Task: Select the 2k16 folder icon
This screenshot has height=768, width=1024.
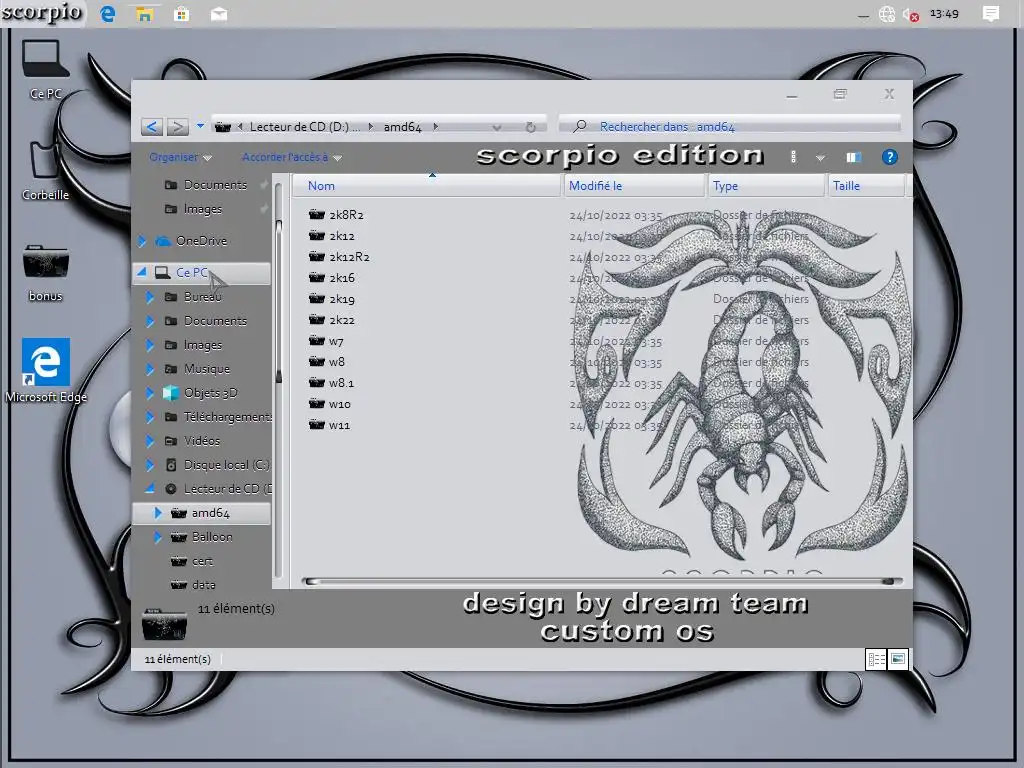Action: coord(317,278)
